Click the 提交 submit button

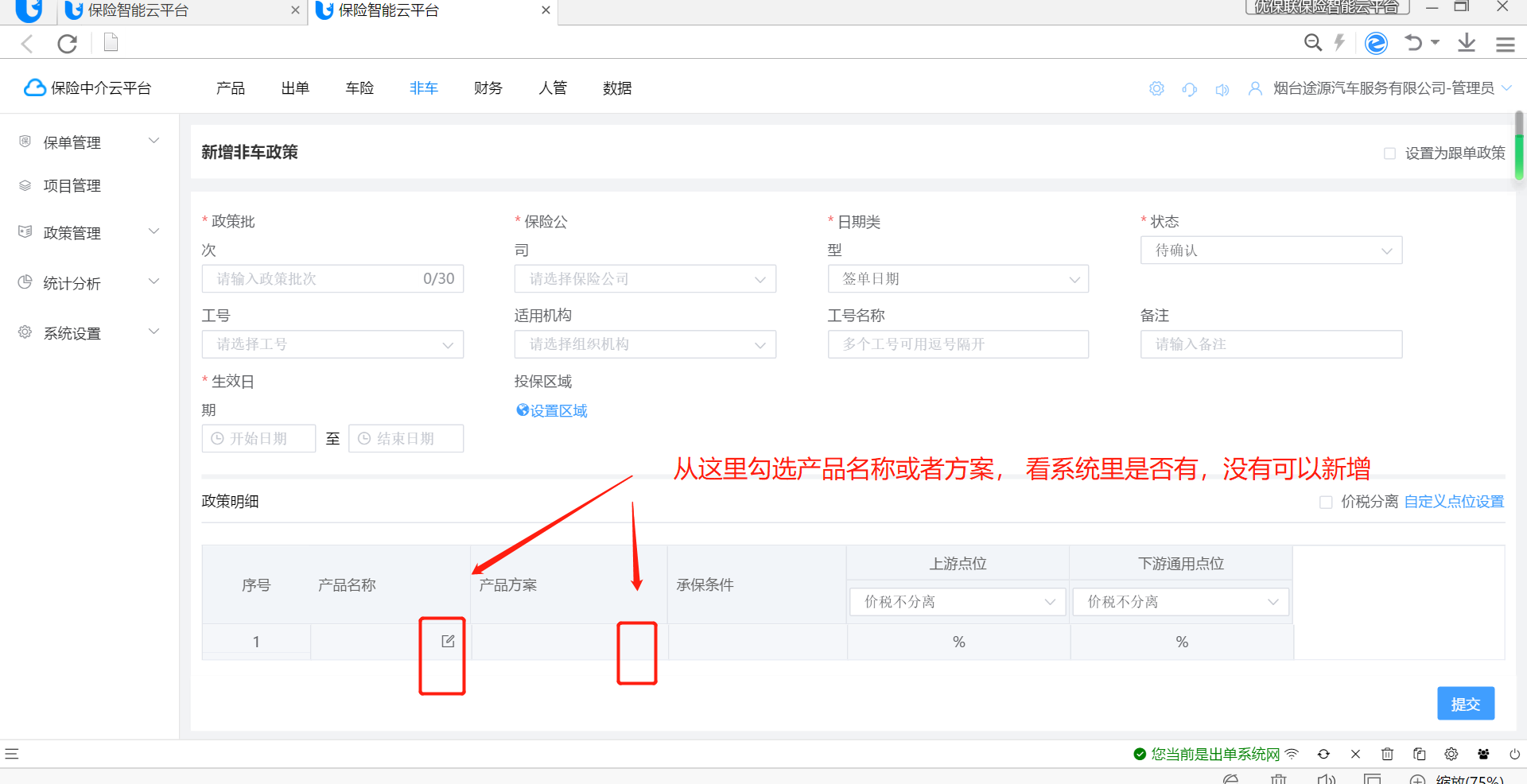point(1466,704)
